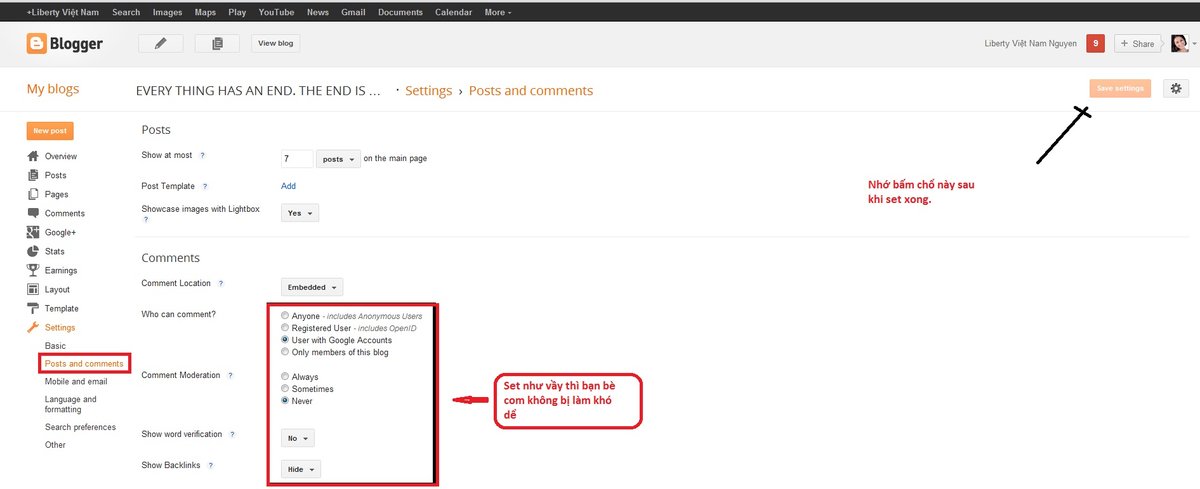Click the Layout icon in sidebar
The image size is (1200, 489).
33,289
